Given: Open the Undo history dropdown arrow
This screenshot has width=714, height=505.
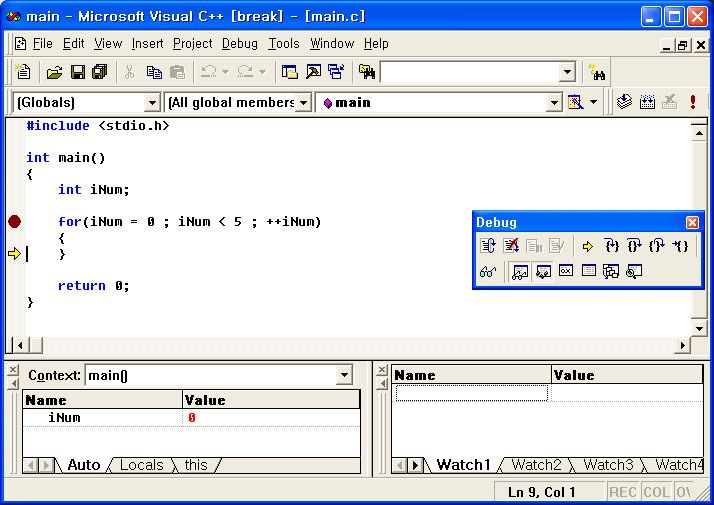Looking at the screenshot, I should (225, 72).
